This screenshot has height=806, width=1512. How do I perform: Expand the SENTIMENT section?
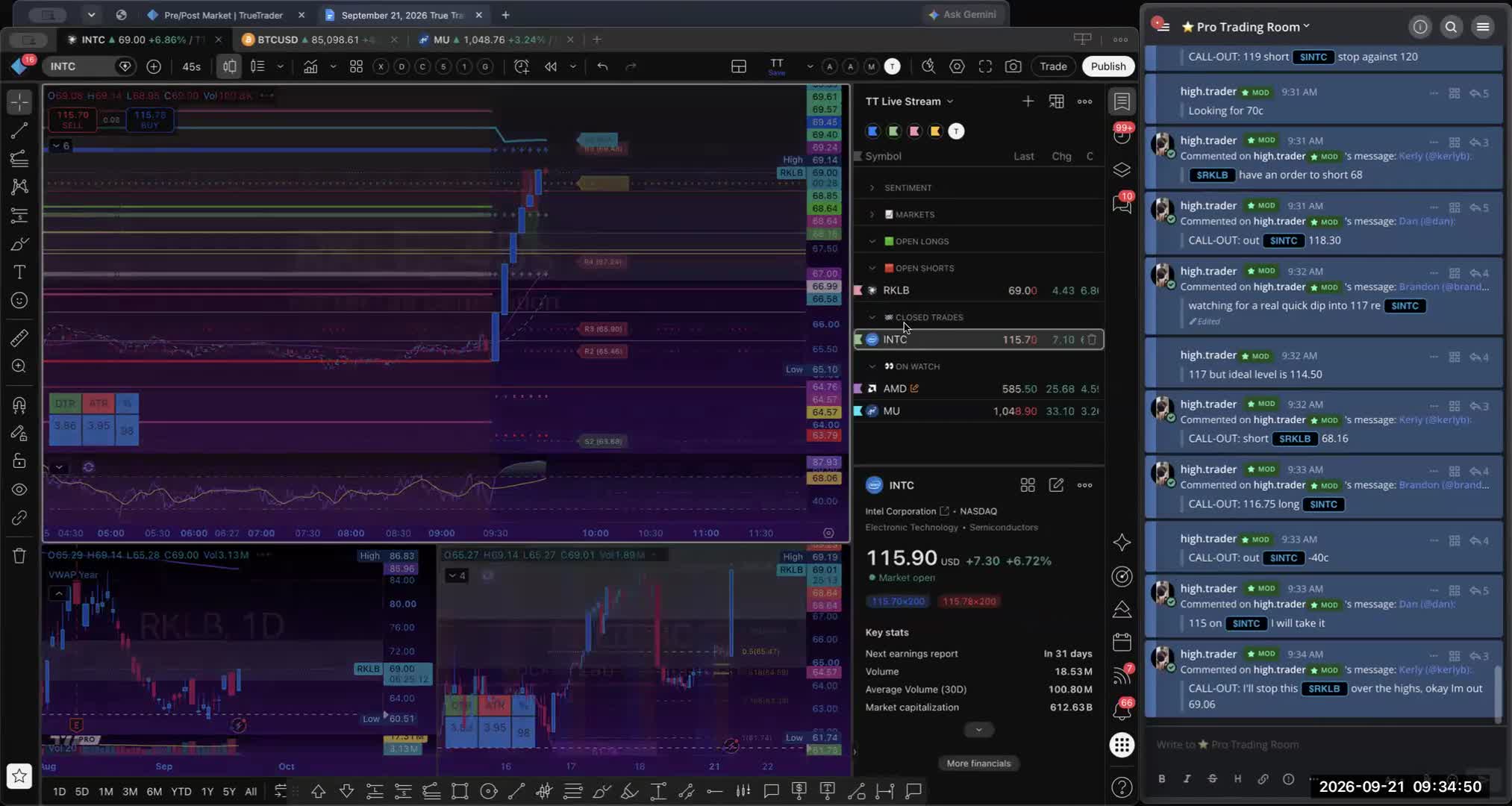[872, 187]
